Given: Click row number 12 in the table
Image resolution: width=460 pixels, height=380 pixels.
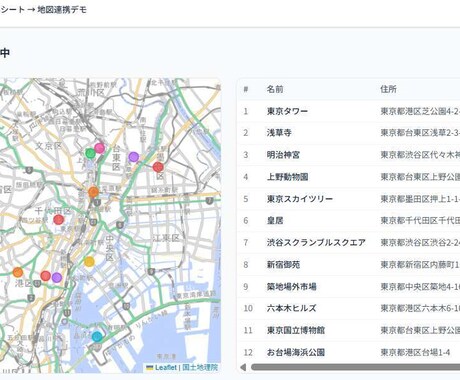Looking at the screenshot, I should tap(247, 352).
